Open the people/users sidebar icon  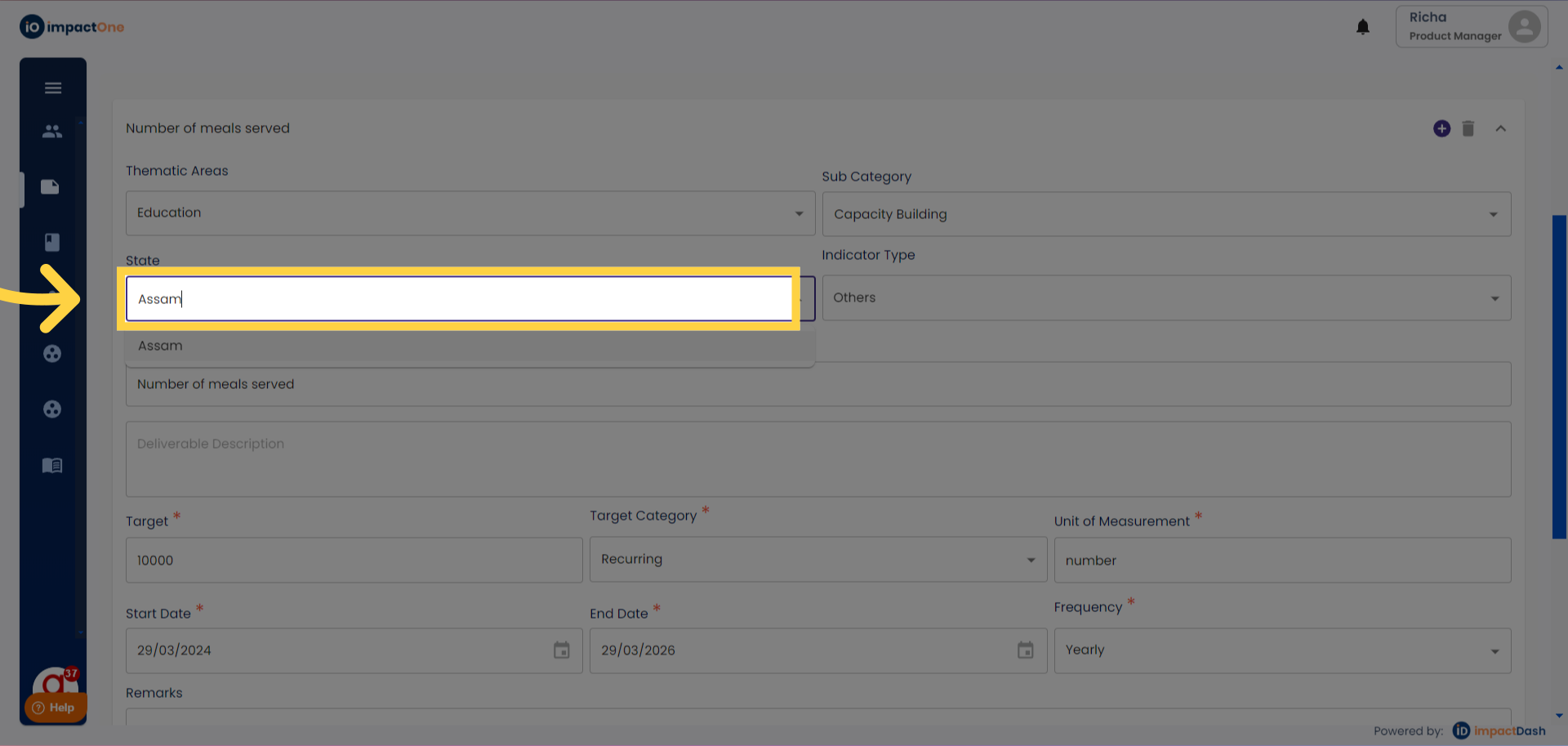tap(52, 131)
